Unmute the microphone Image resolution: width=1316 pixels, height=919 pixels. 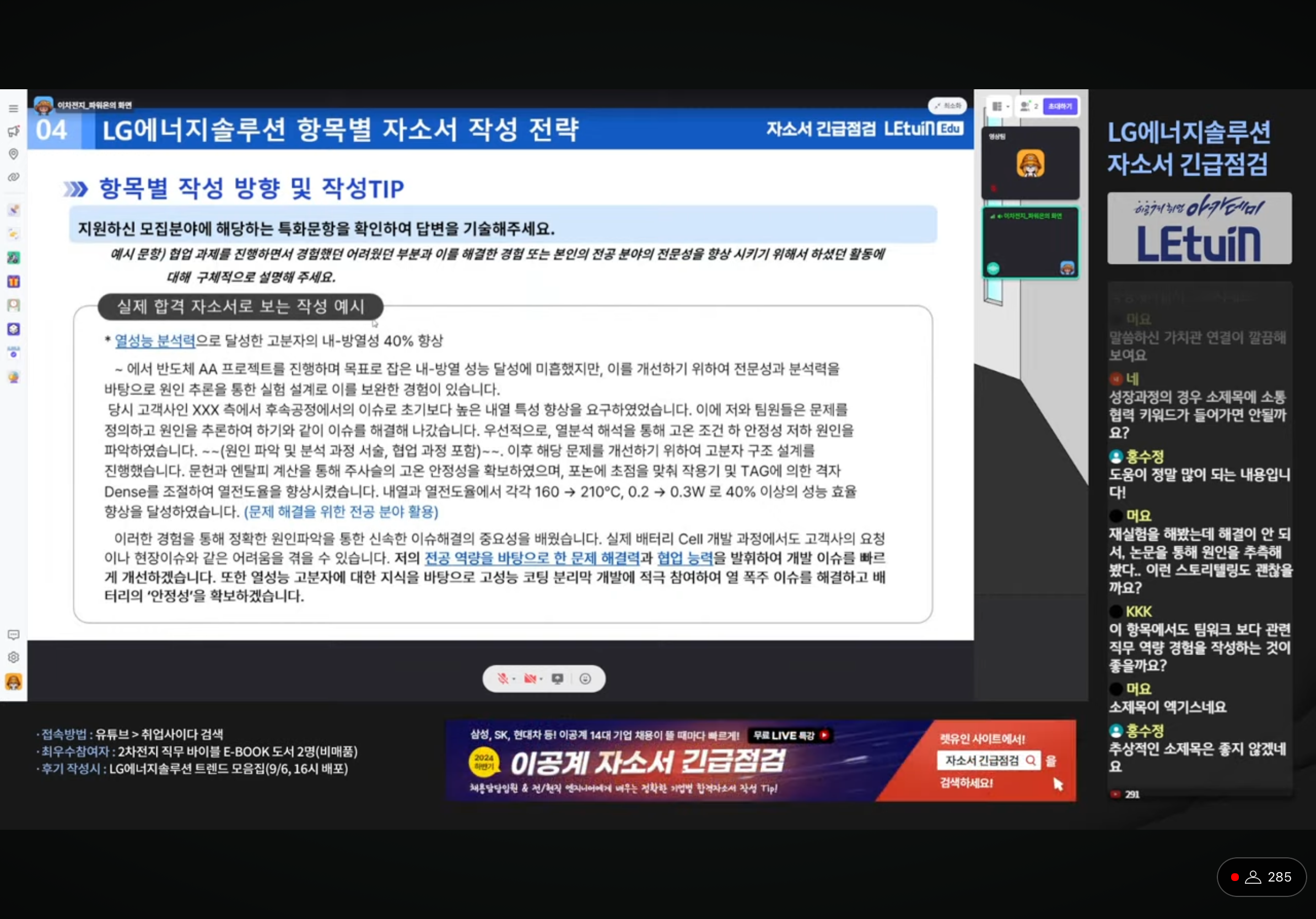pos(503,679)
